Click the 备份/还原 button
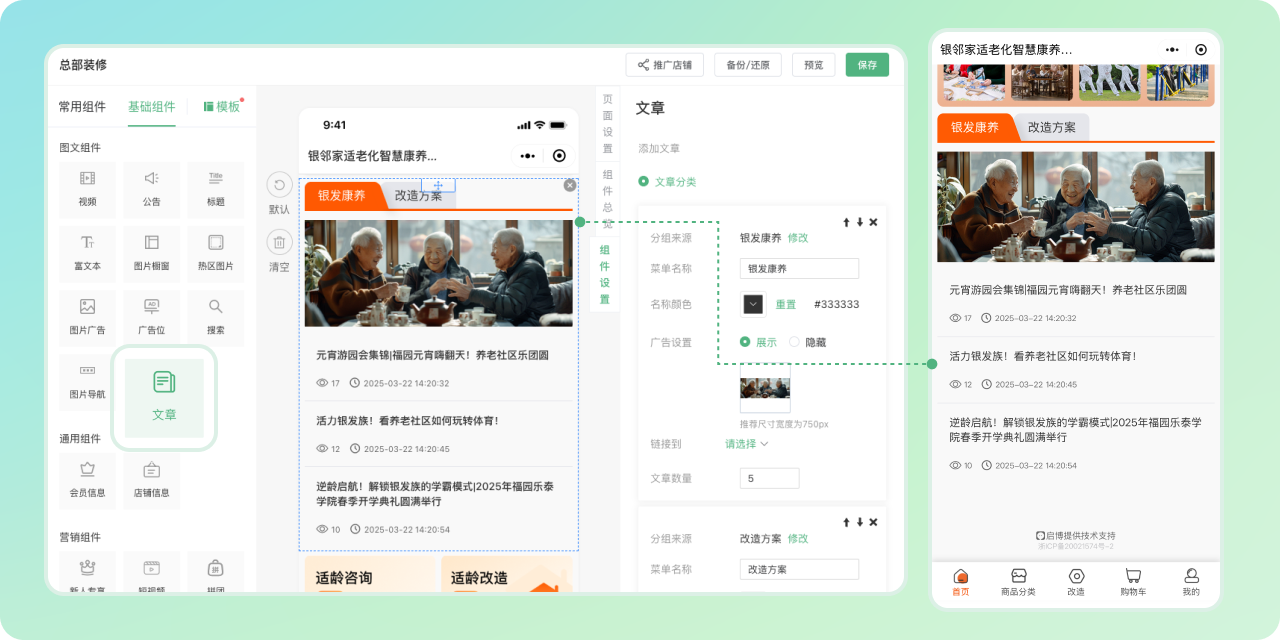The height and width of the screenshot is (640, 1280). (748, 65)
